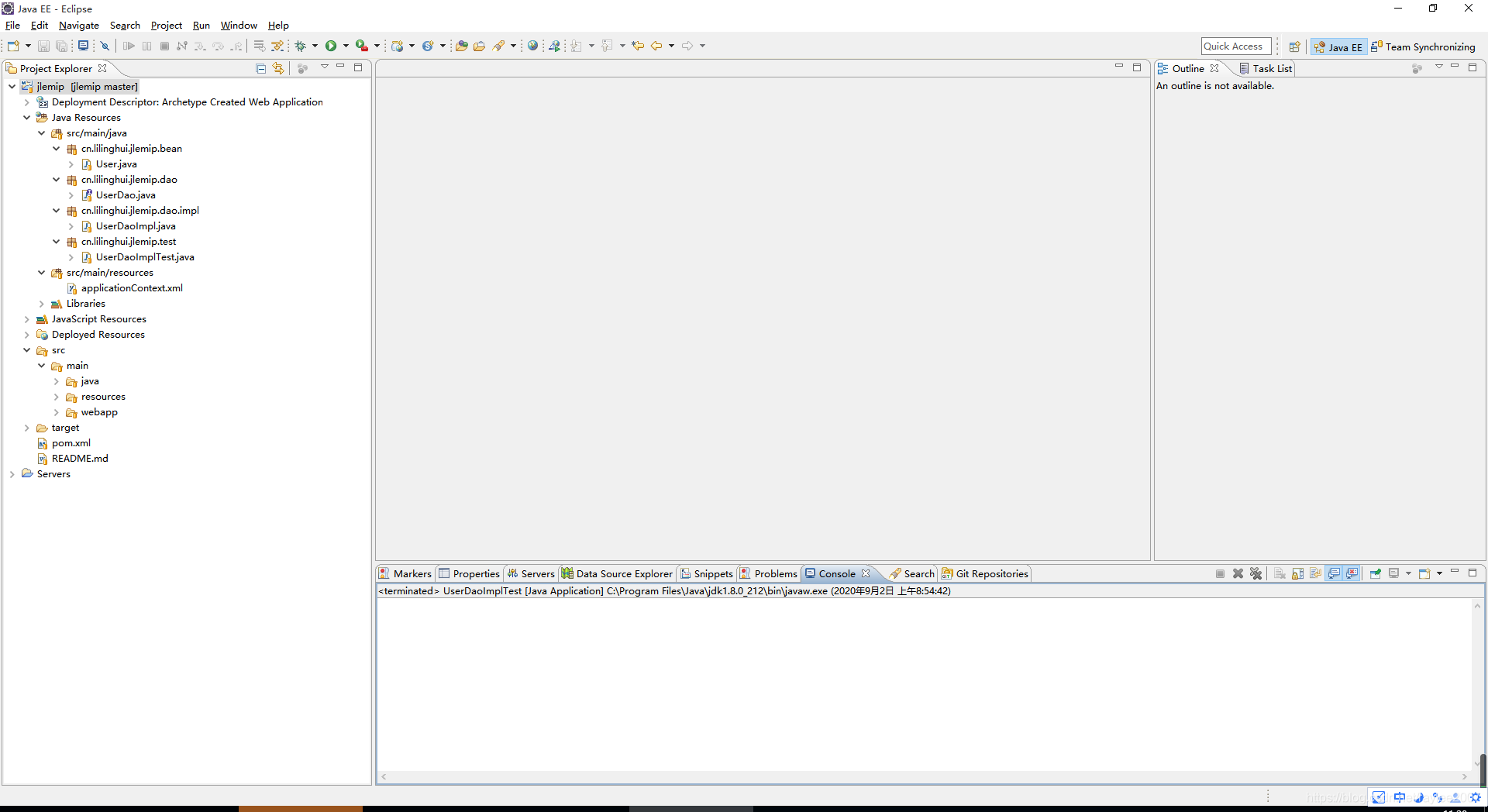
Task: Click the Last Edit Location icon
Action: pos(638,46)
